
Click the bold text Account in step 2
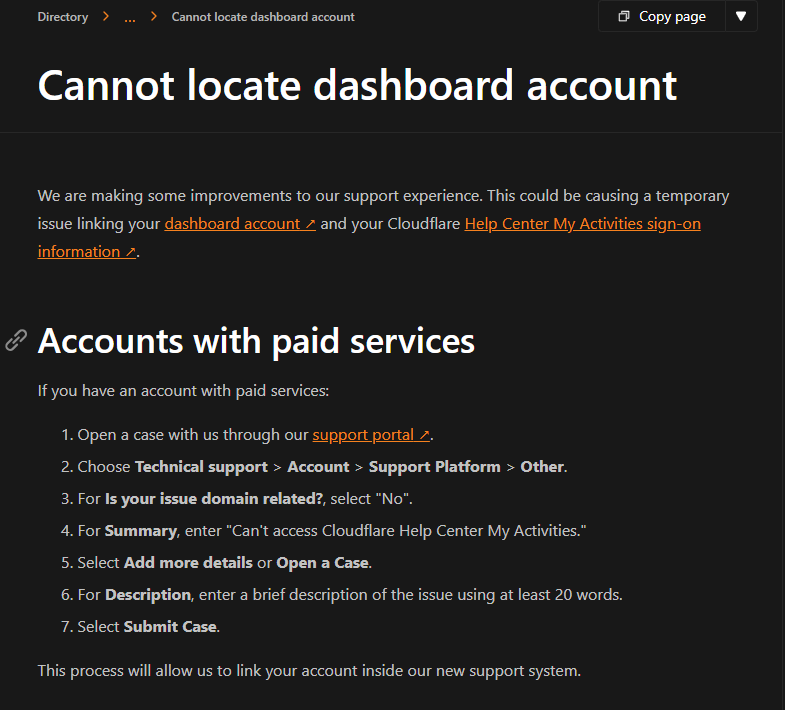point(318,467)
